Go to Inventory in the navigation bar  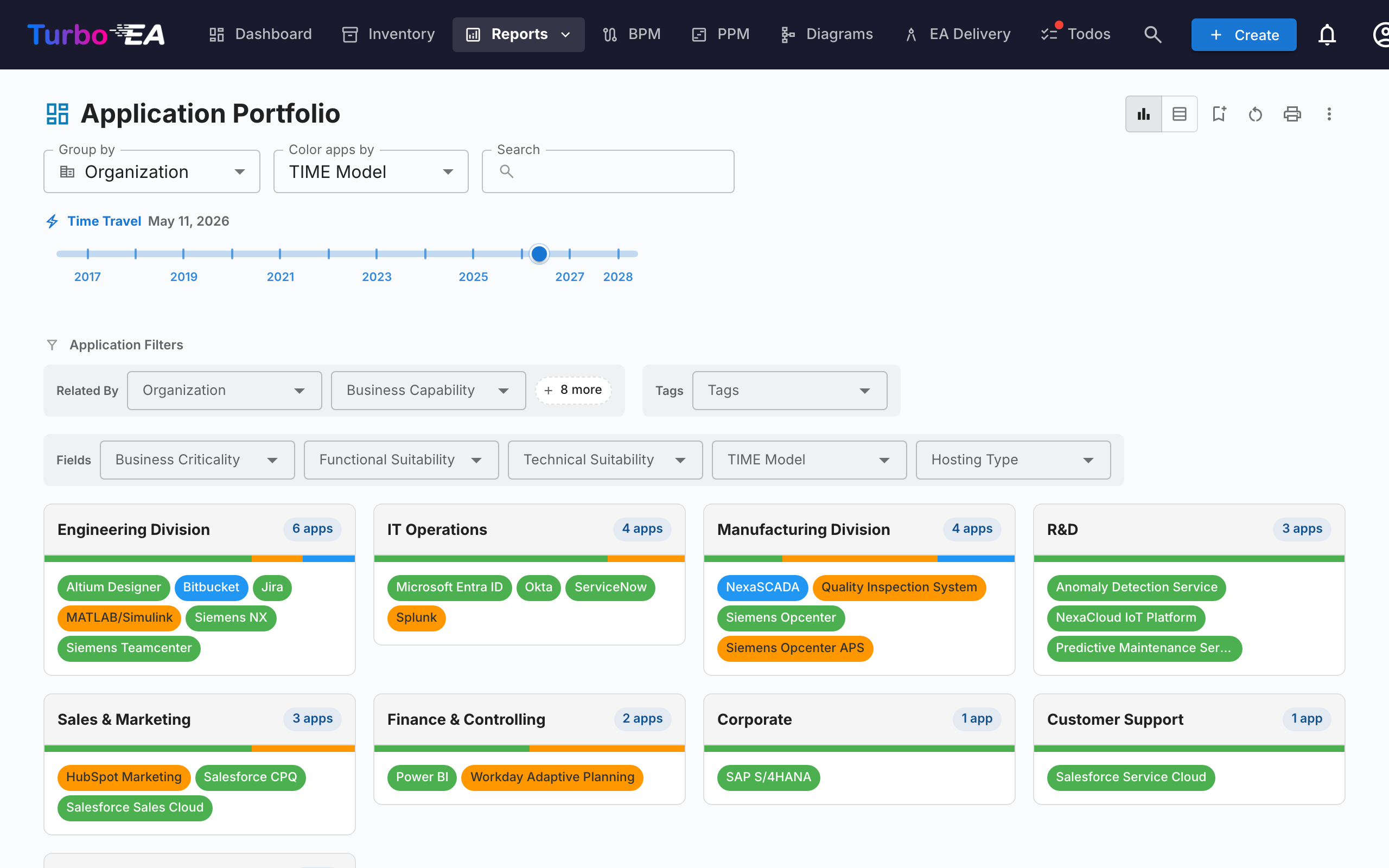(x=388, y=34)
